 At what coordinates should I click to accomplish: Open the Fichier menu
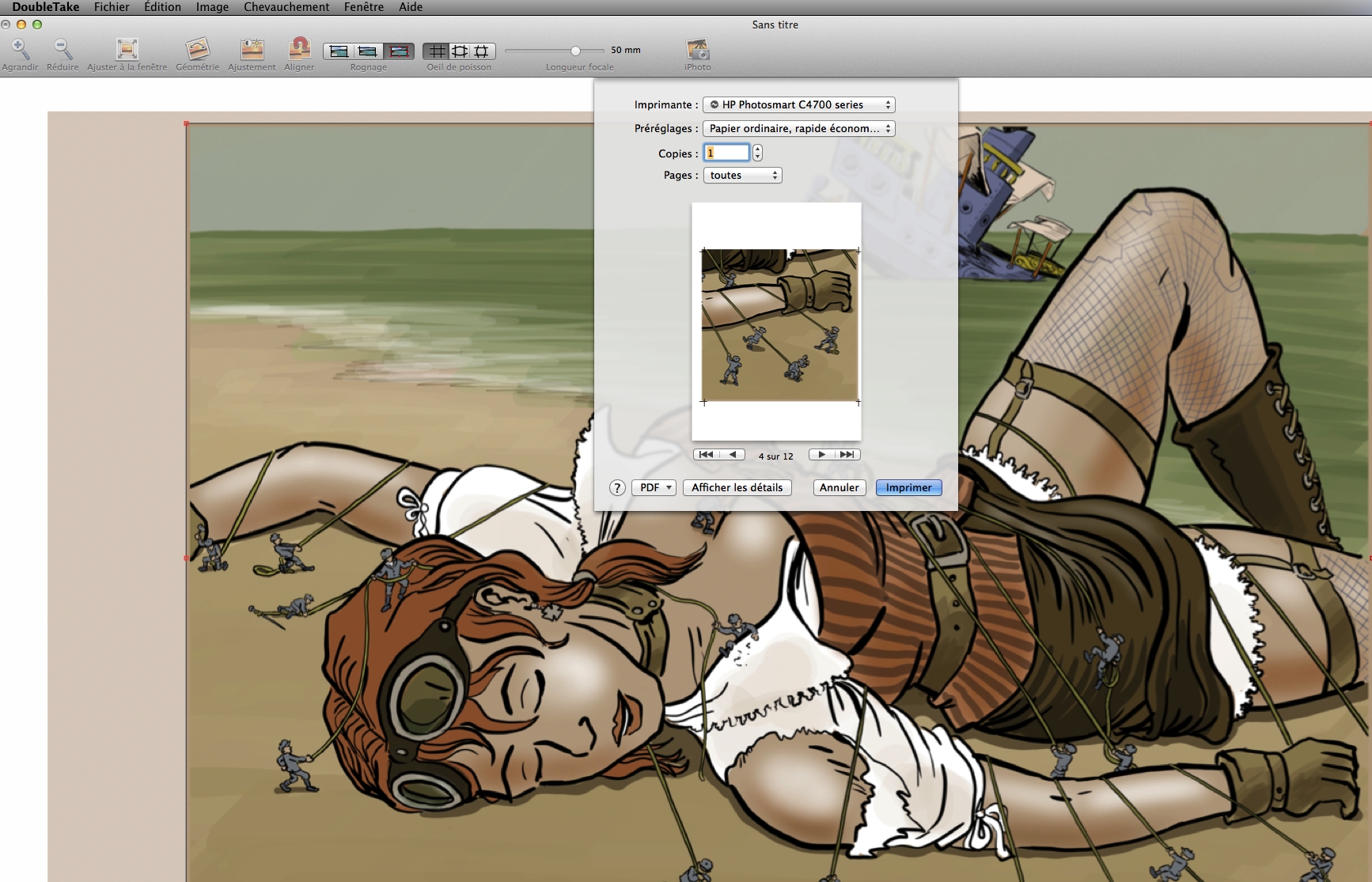coord(112,7)
